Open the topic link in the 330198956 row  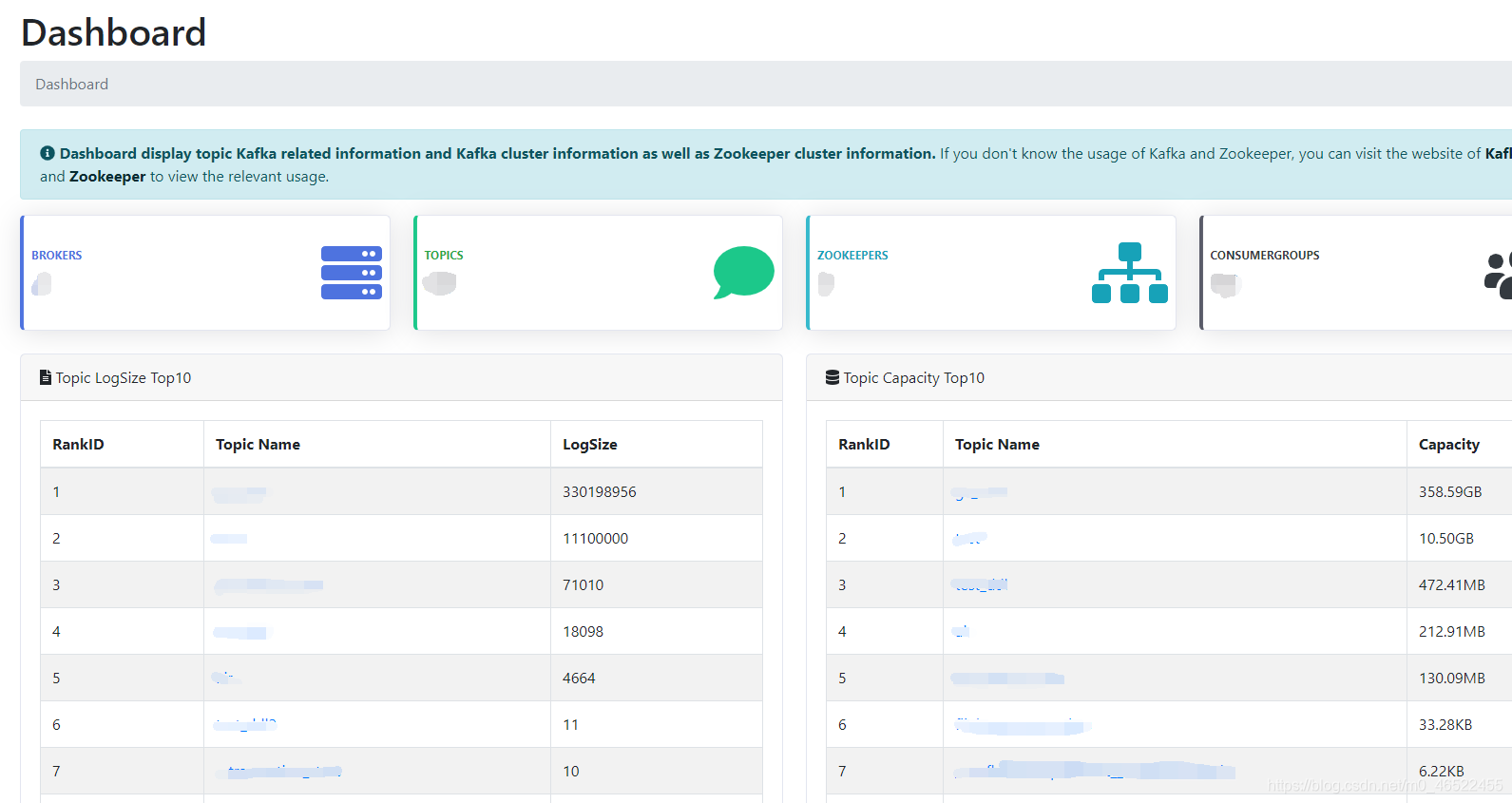[x=239, y=493]
